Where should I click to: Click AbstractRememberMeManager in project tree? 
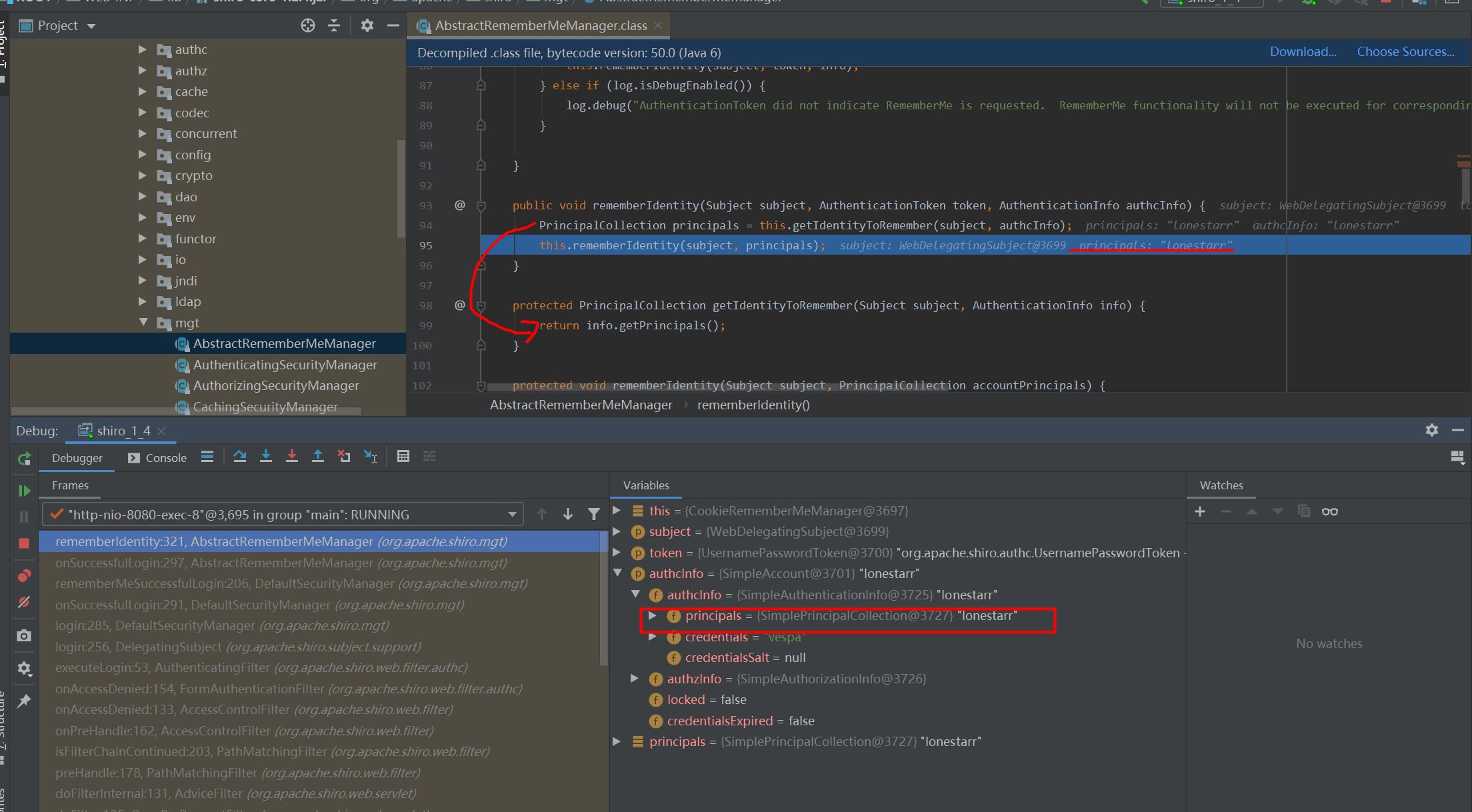[284, 344]
